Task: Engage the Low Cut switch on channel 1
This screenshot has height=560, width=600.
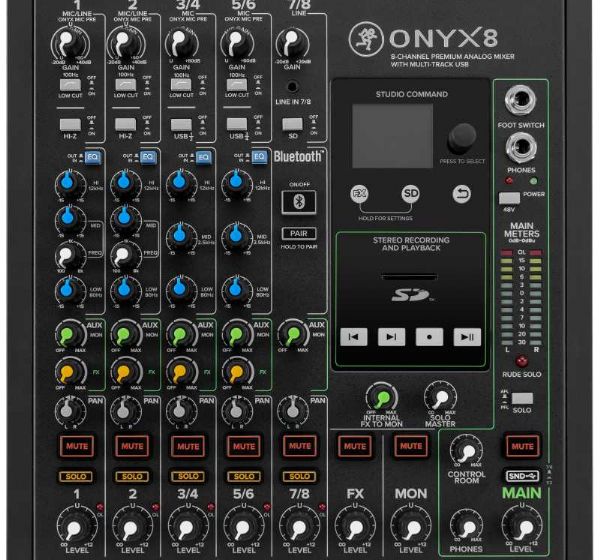Action: pyautogui.click(x=70, y=85)
